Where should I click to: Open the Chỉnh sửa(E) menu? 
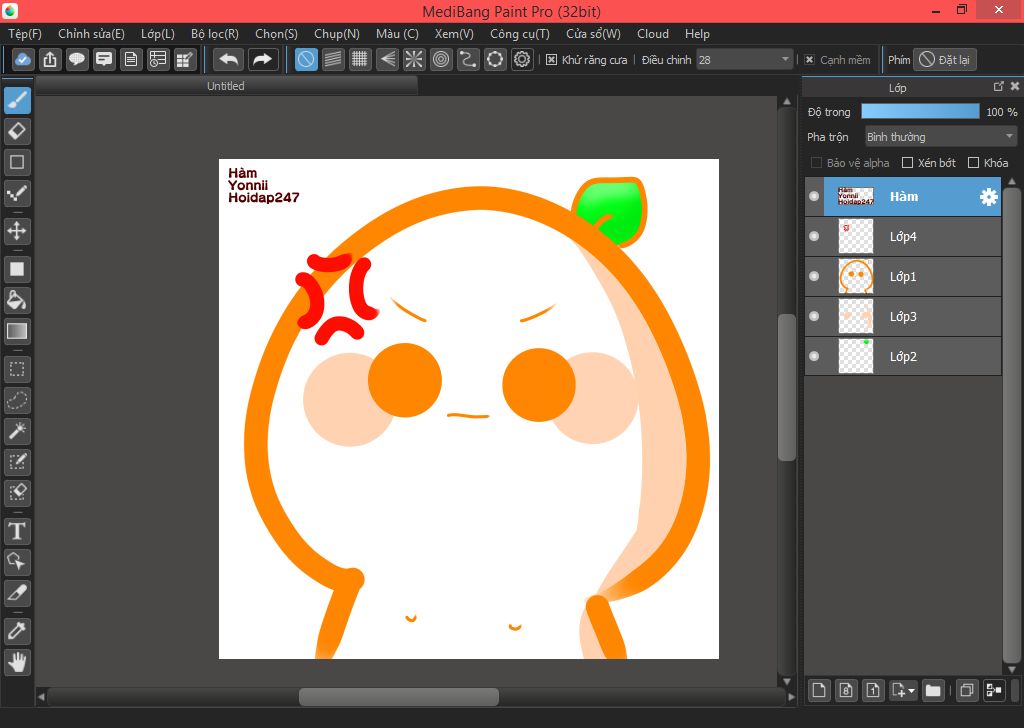click(91, 34)
